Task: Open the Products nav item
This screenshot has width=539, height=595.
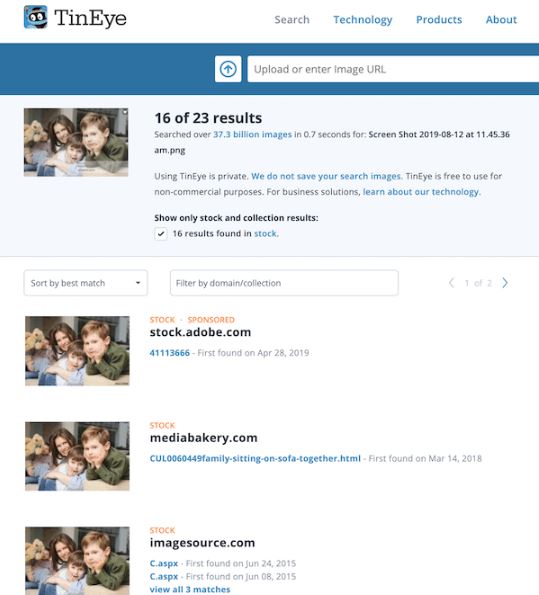Action: [439, 20]
